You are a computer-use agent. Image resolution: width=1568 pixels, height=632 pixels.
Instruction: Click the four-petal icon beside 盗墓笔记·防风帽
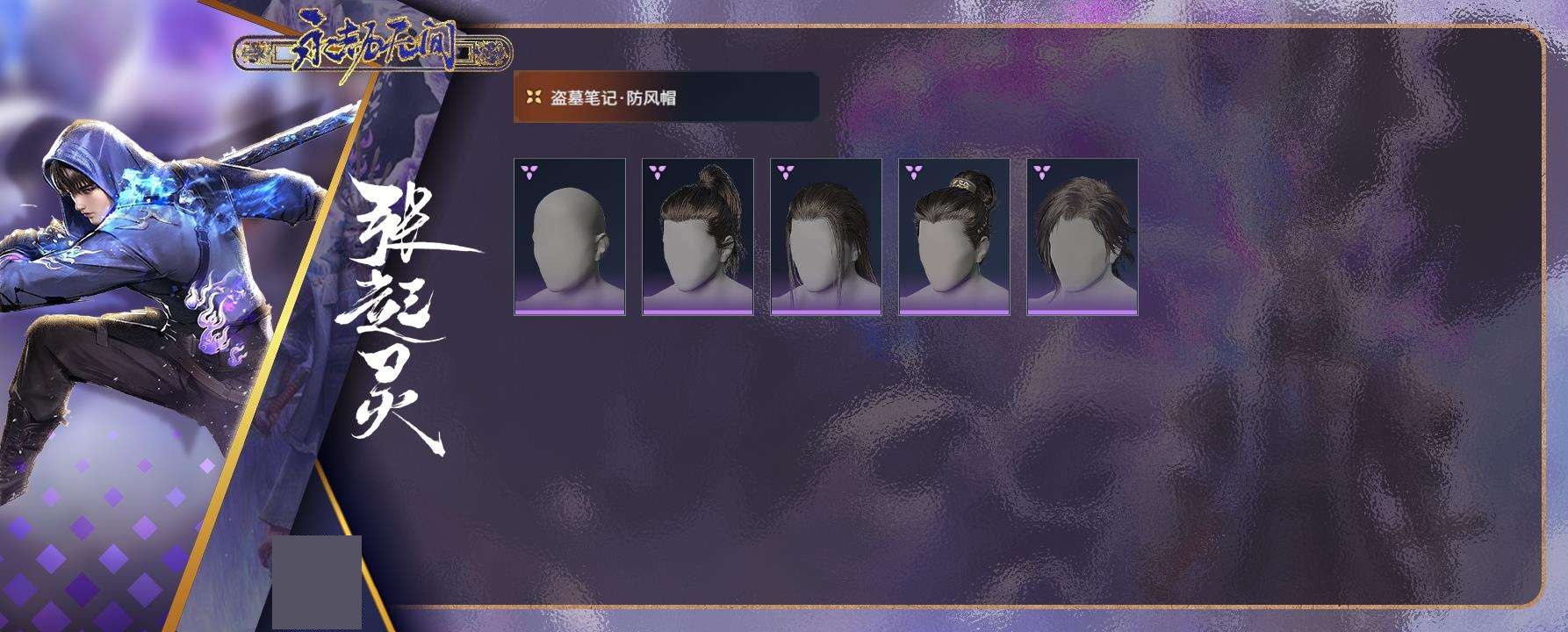pos(533,98)
